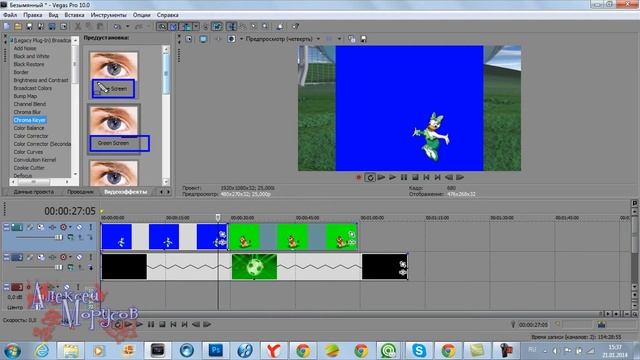The width and height of the screenshot is (640, 360).
Task: Open the Инструменты menu
Action: click(109, 15)
